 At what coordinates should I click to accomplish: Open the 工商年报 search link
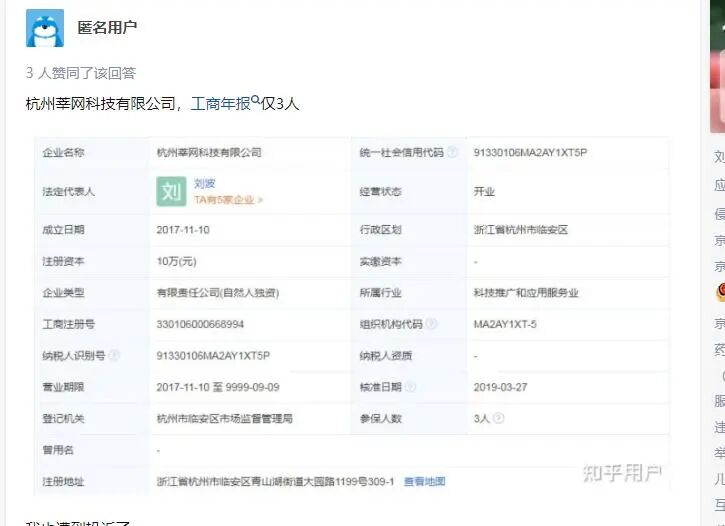pyautogui.click(x=221, y=104)
